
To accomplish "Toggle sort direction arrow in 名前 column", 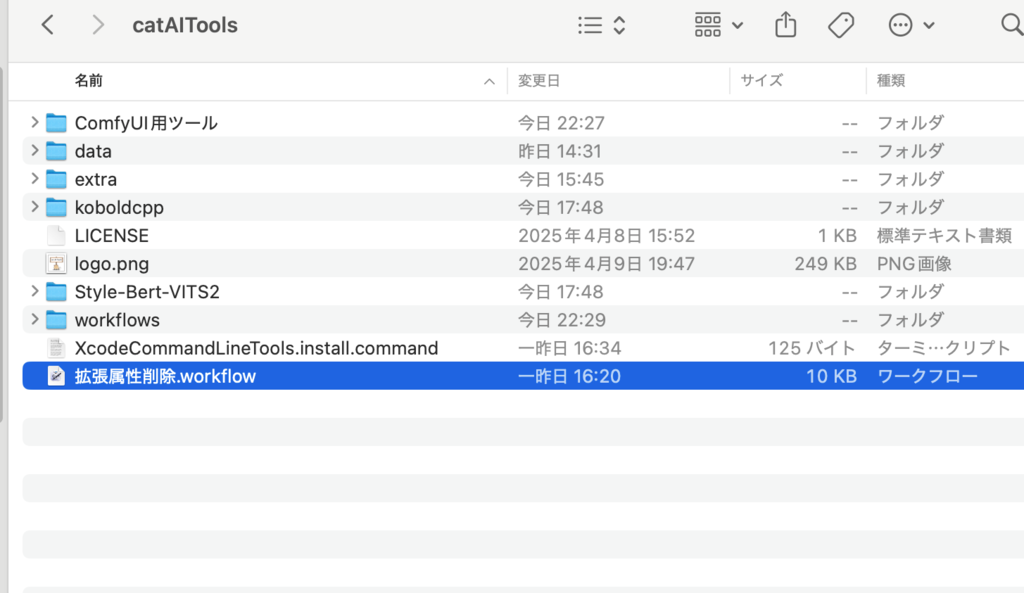I will tap(489, 82).
